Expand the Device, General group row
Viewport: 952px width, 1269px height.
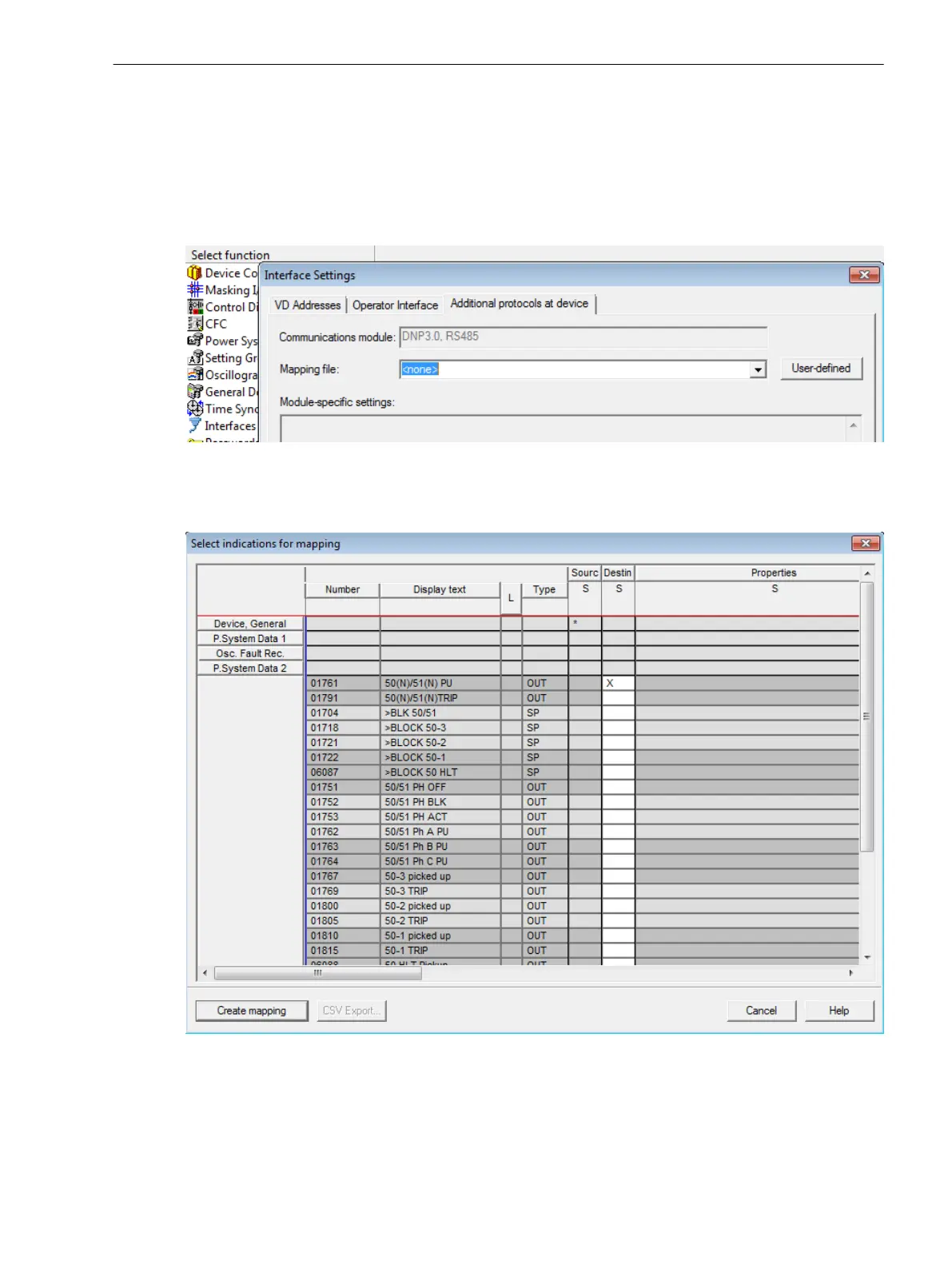(x=249, y=624)
